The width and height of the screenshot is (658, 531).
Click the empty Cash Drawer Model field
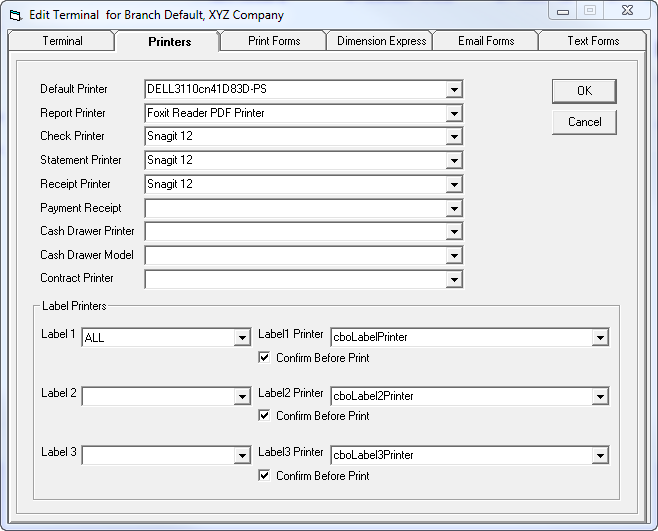[x=304, y=255]
